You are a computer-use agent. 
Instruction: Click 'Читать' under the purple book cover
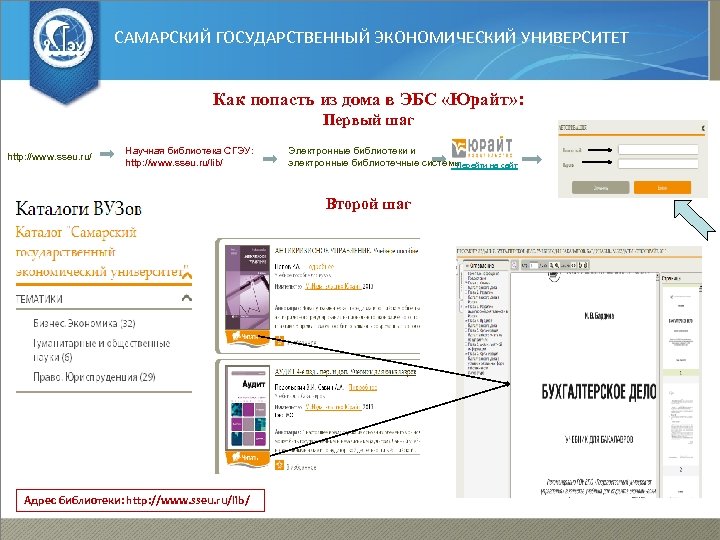tap(247, 337)
